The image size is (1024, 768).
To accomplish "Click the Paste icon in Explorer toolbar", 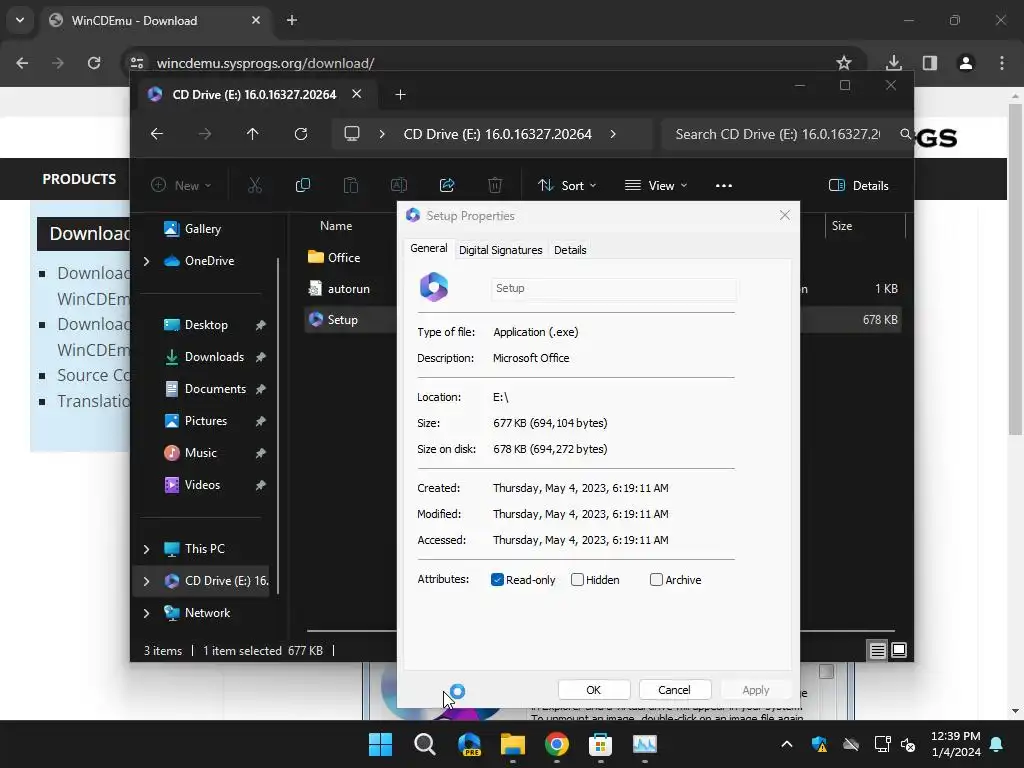I will (351, 185).
